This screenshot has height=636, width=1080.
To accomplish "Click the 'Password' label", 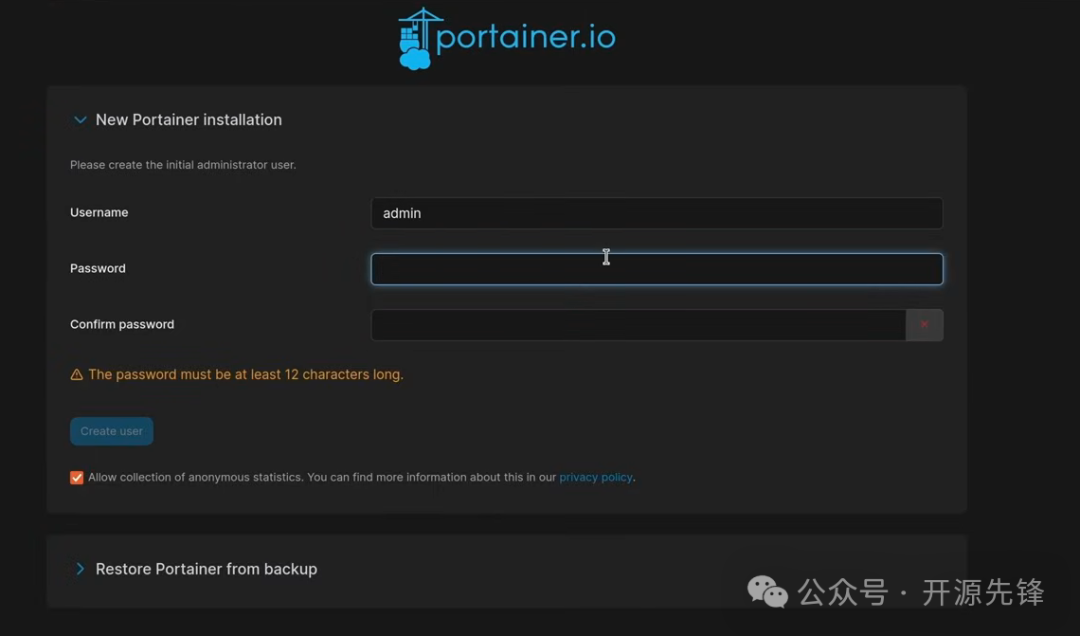I will pyautogui.click(x=98, y=268).
